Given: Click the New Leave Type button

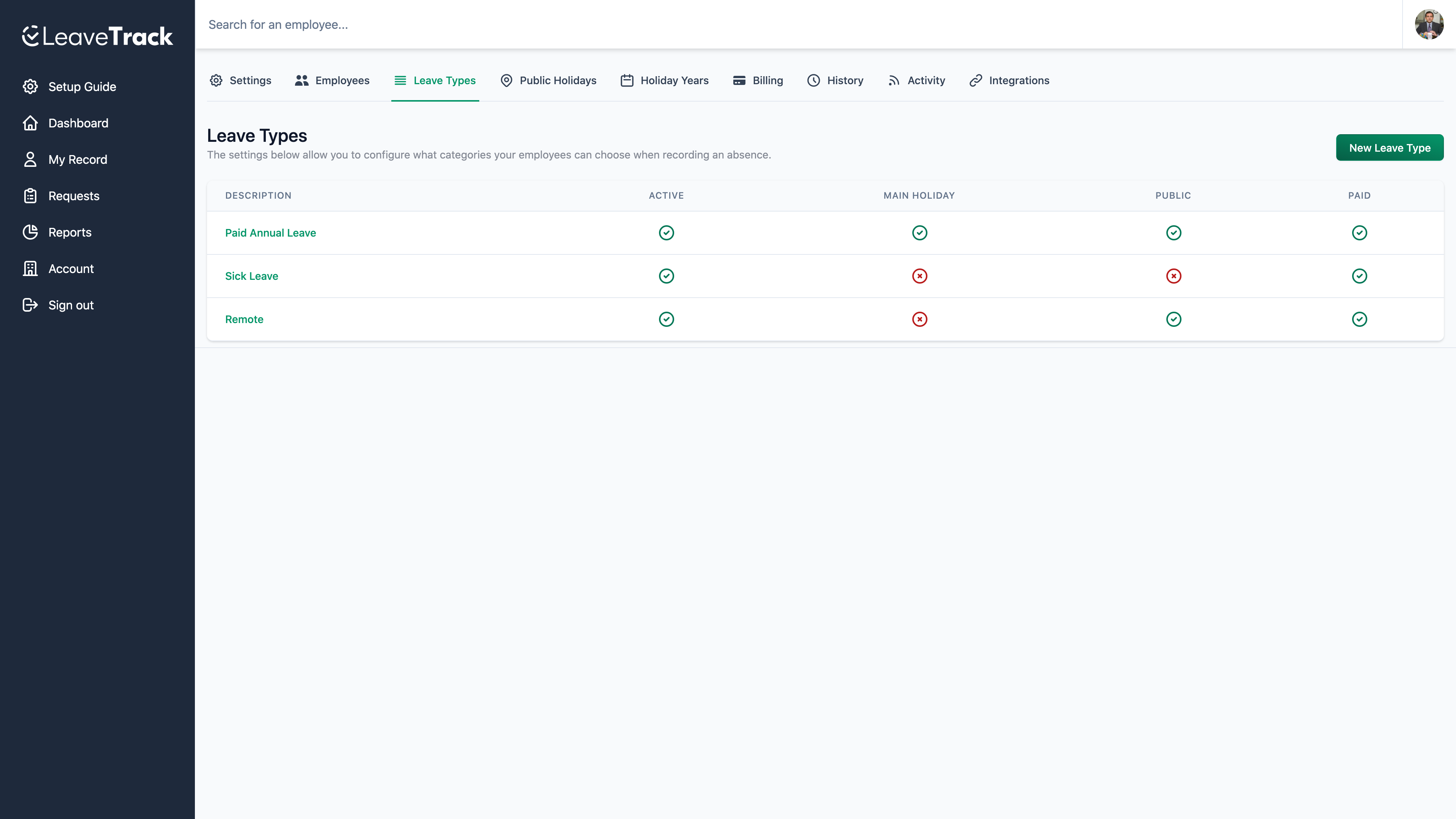Looking at the screenshot, I should pos(1390,147).
